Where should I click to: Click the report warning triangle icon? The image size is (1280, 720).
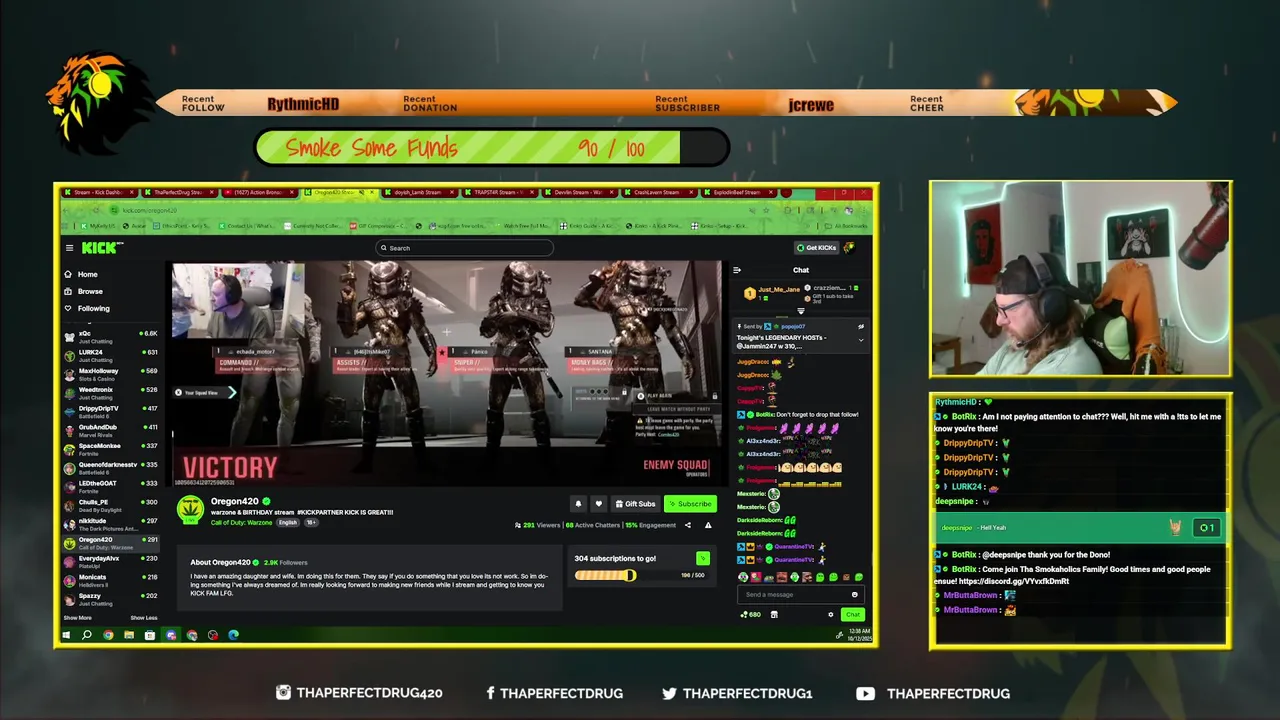[x=708, y=525]
